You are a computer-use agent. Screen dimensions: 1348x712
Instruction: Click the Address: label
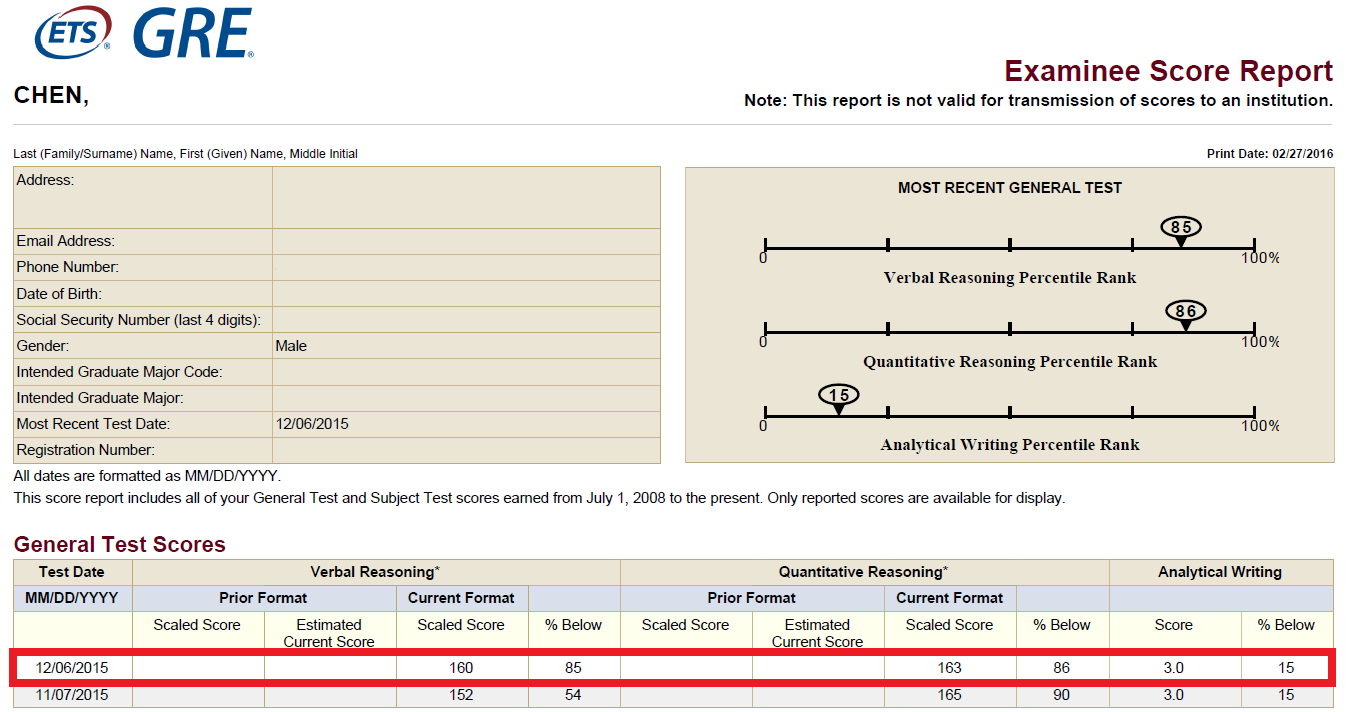coord(45,181)
